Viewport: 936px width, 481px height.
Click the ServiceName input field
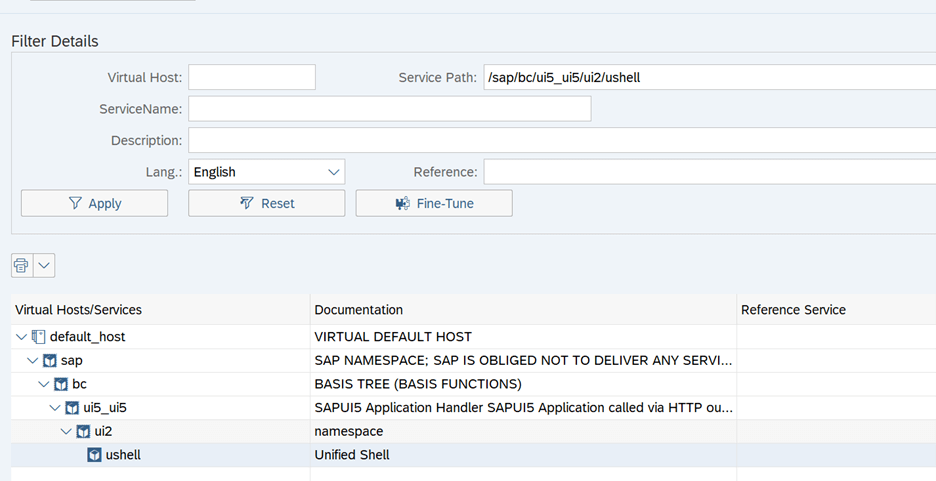[x=390, y=109]
